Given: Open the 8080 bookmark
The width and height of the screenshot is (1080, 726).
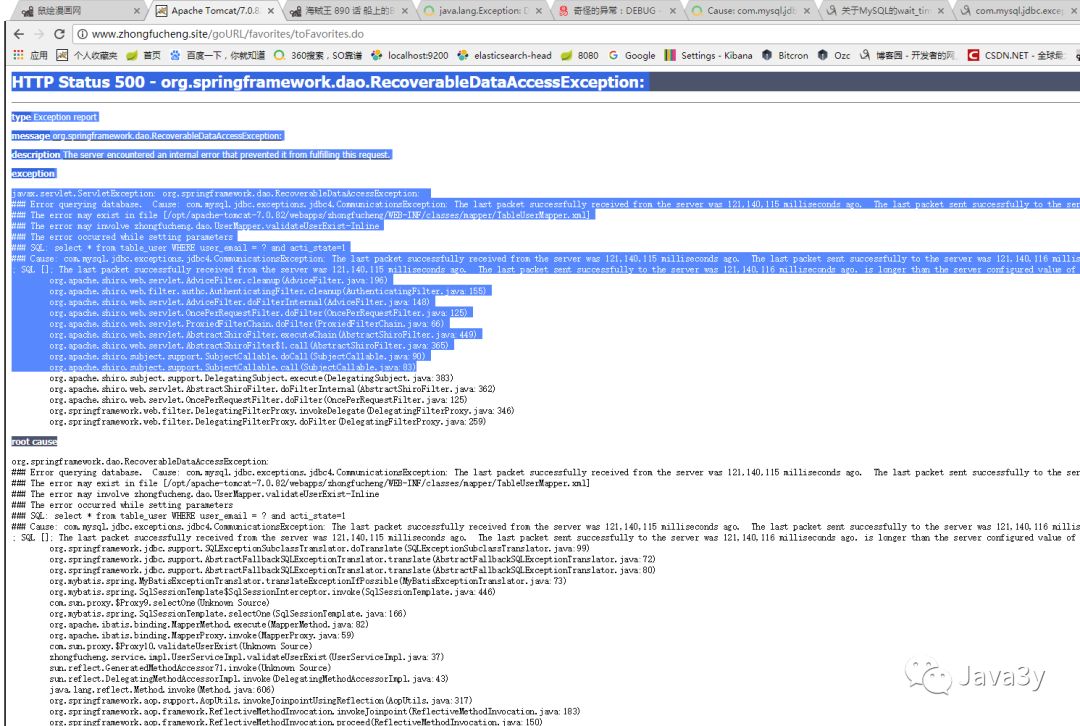Looking at the screenshot, I should click(580, 55).
